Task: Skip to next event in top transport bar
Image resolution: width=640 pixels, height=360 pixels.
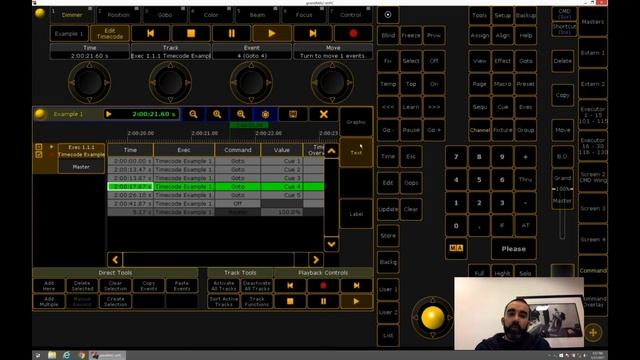Action: [313, 33]
